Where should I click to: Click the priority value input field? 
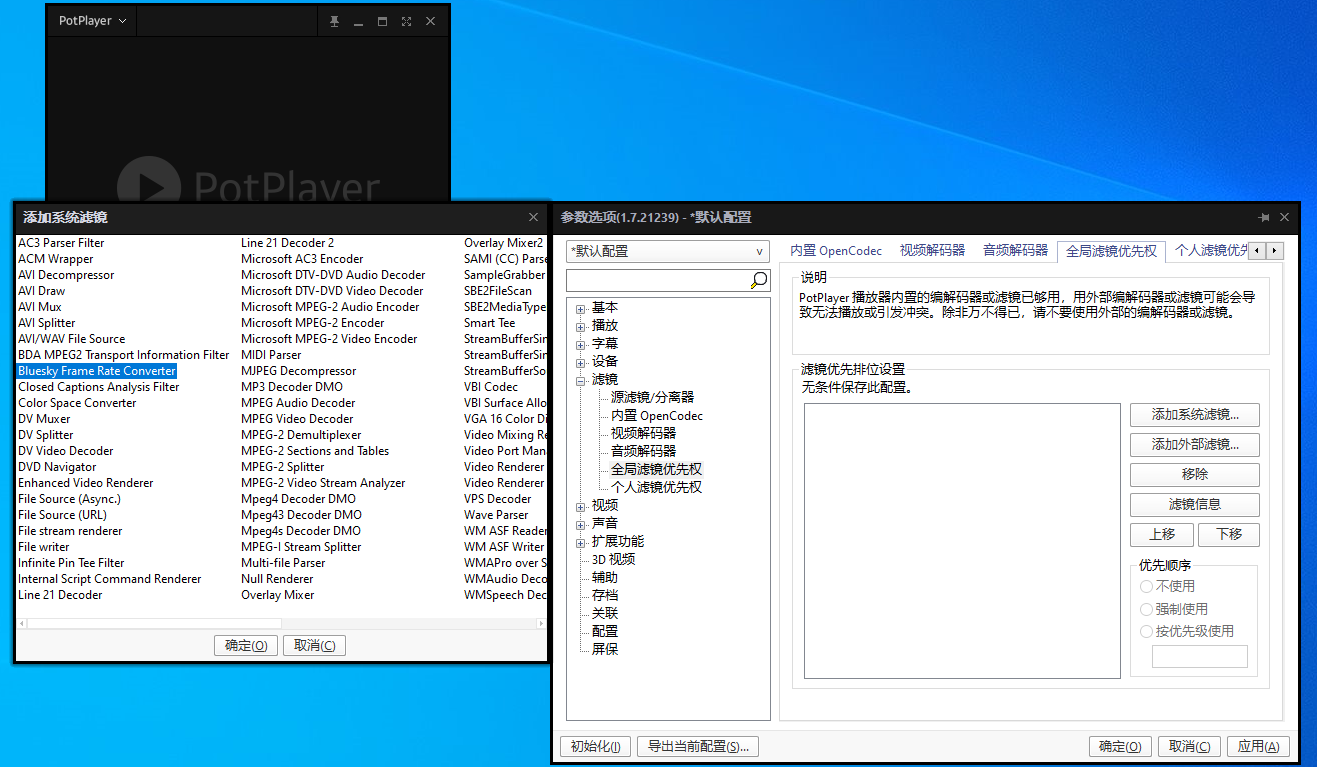point(1200,657)
